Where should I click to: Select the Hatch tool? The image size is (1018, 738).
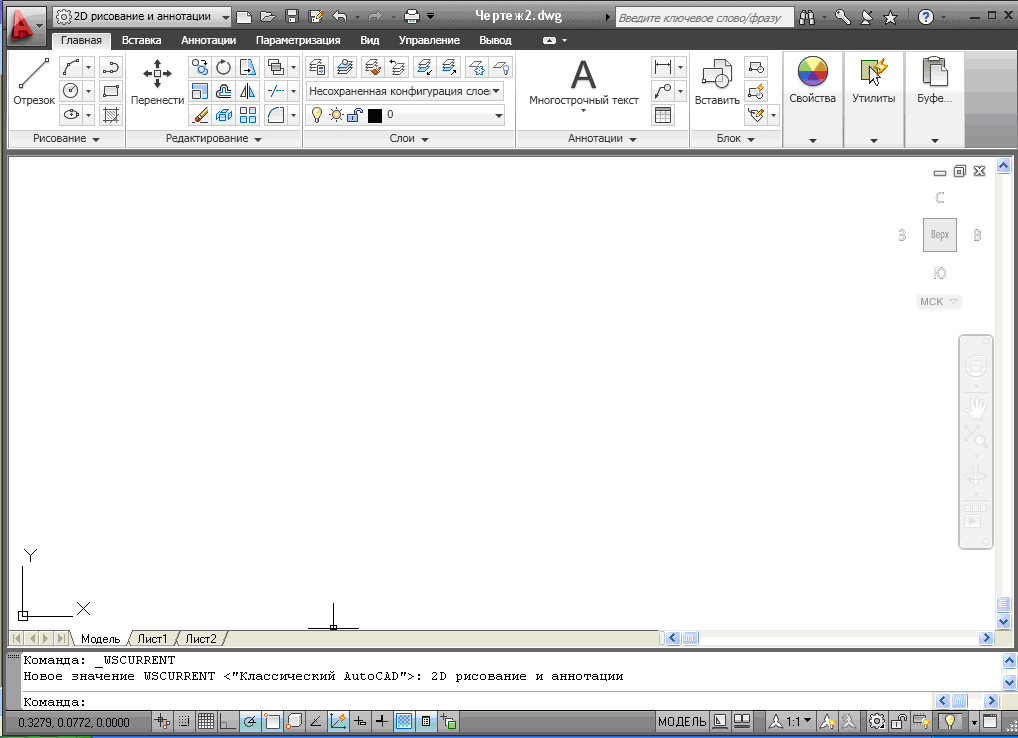point(111,115)
